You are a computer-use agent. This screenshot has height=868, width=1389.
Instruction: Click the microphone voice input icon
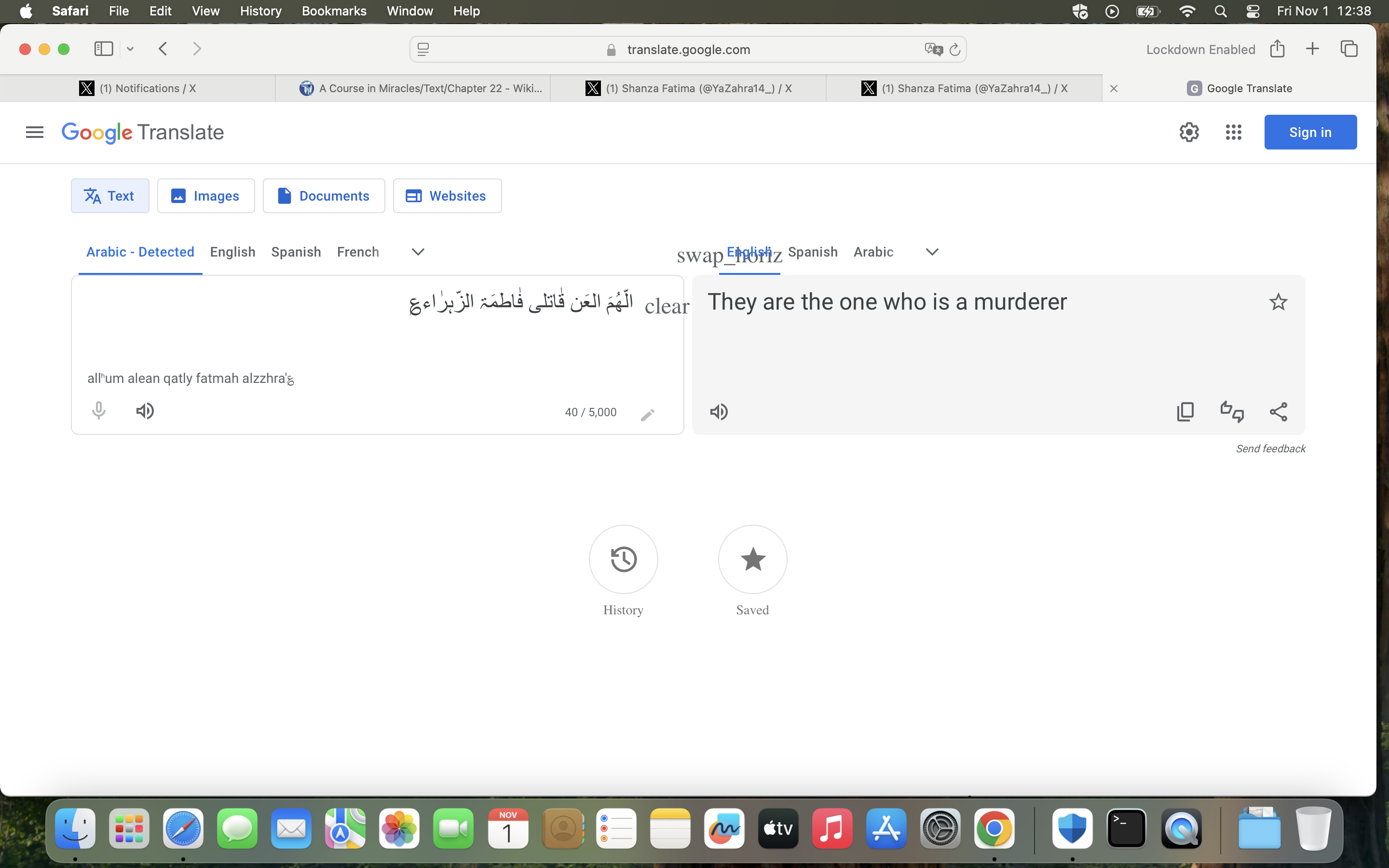tap(99, 411)
